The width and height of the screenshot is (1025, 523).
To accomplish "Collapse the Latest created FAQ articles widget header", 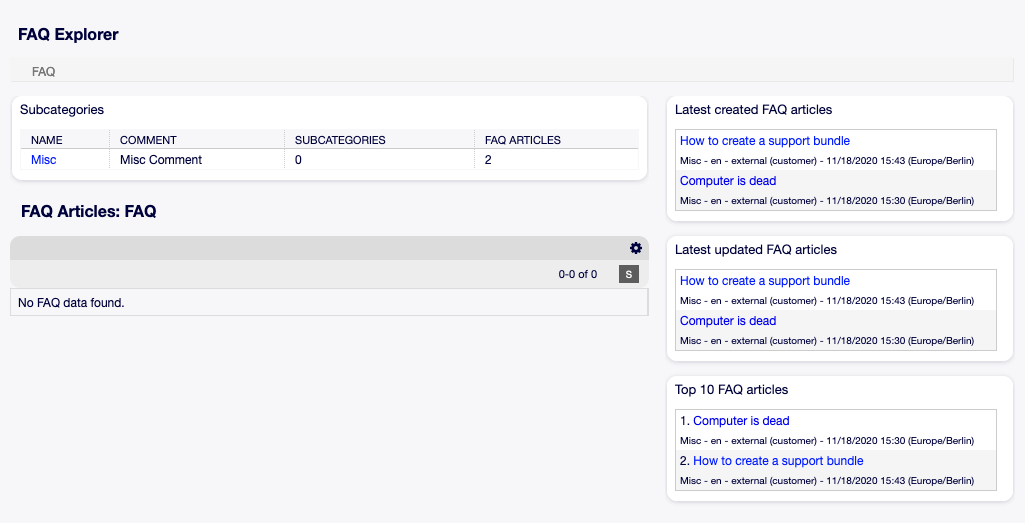I will pos(753,110).
